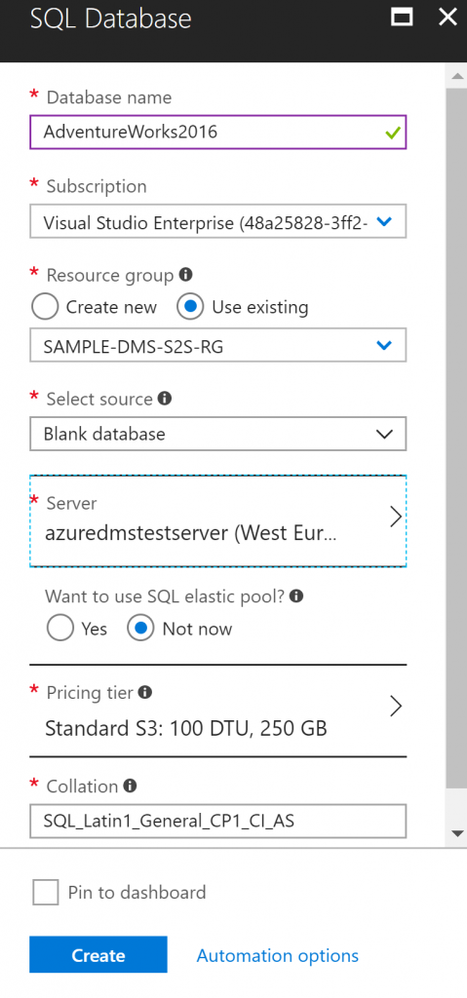Expand the Blank database source dropdown
This screenshot has width=467, height=998.
click(x=218, y=434)
